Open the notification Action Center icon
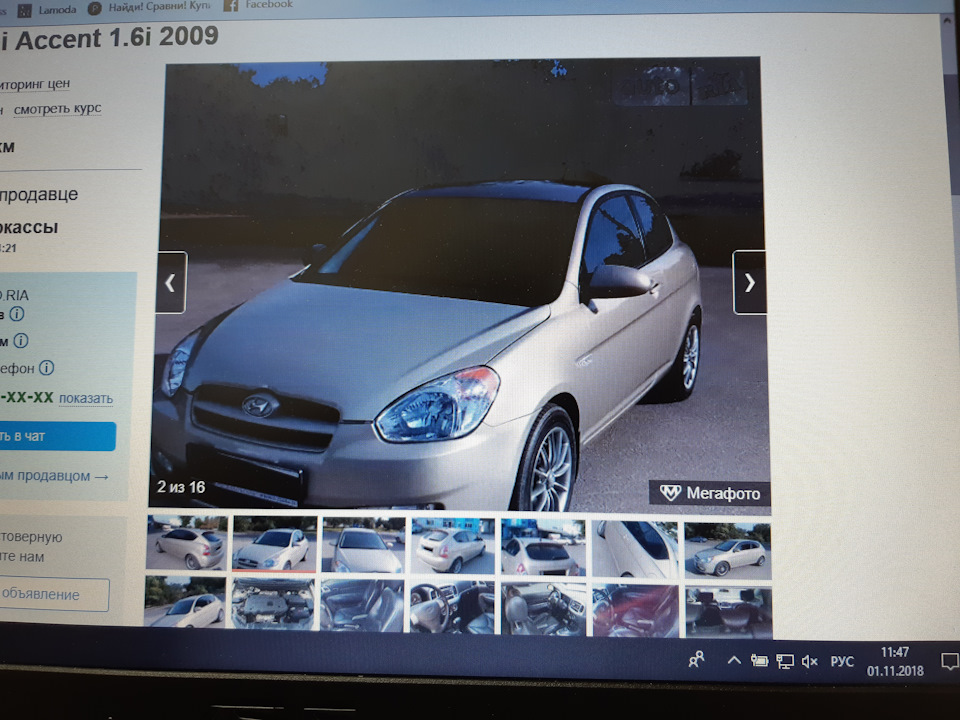960x720 pixels. click(950, 662)
